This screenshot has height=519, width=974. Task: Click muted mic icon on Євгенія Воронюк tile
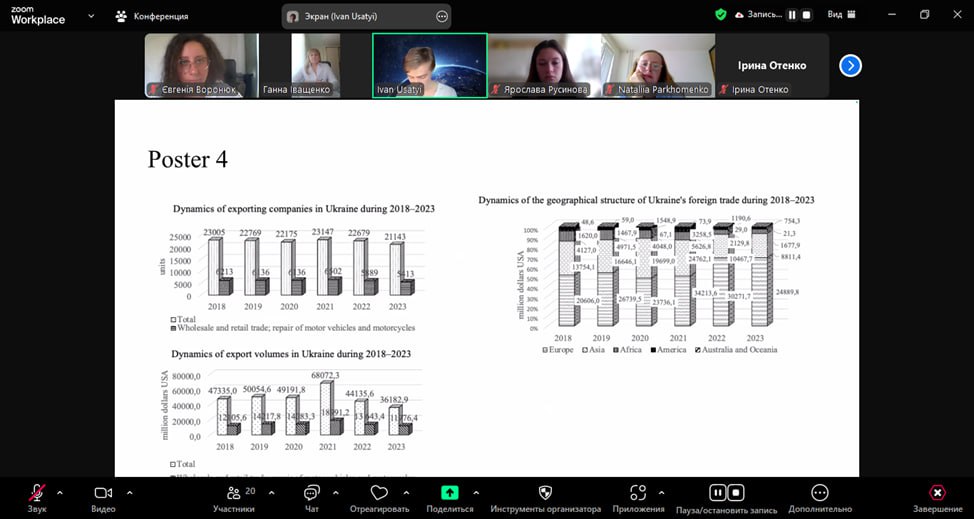153,90
